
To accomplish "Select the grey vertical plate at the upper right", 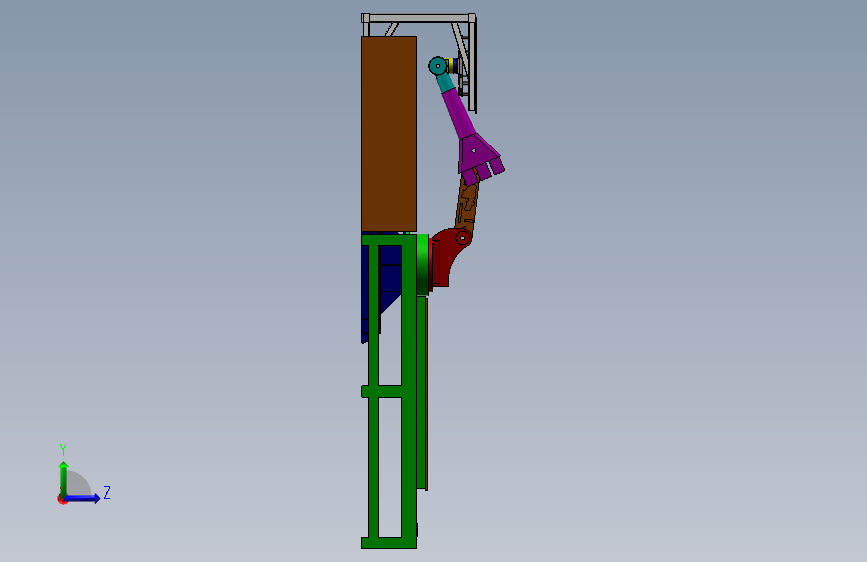I will click(x=472, y=66).
